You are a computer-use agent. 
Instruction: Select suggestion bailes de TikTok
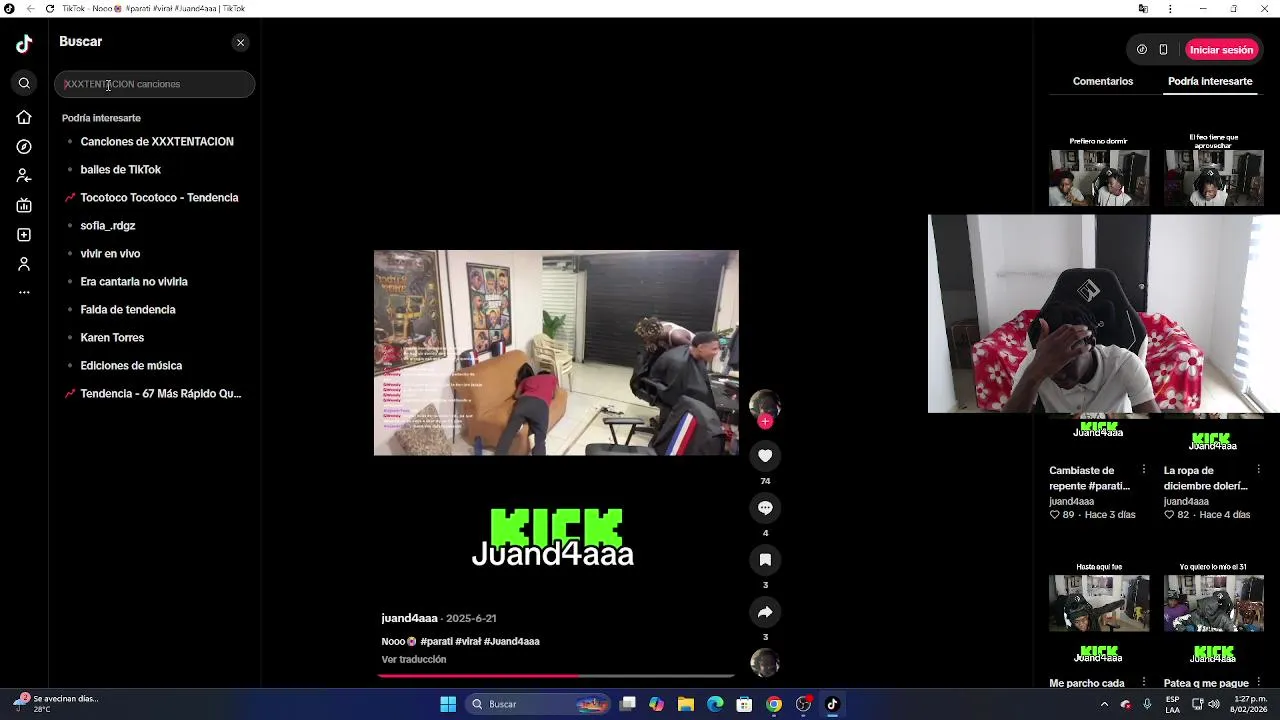(x=120, y=170)
